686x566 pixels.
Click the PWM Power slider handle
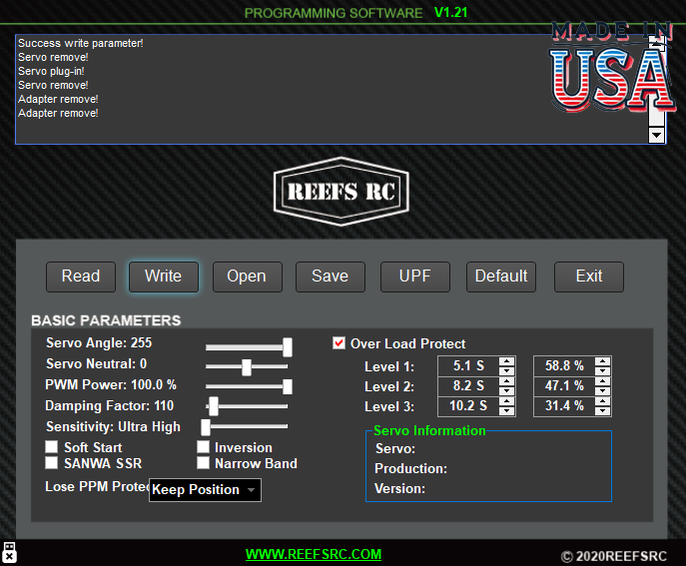point(287,387)
